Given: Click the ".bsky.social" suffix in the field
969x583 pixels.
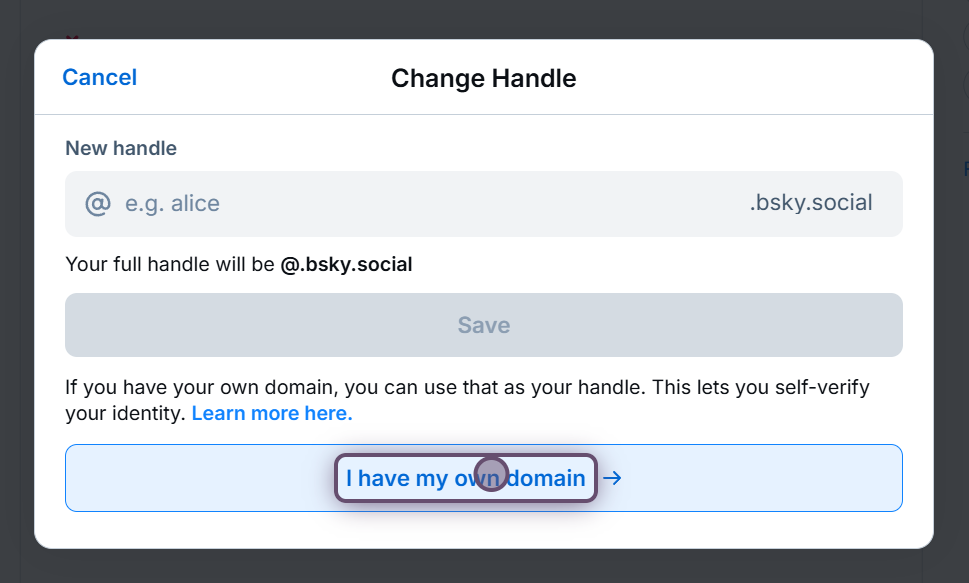Looking at the screenshot, I should [x=810, y=204].
